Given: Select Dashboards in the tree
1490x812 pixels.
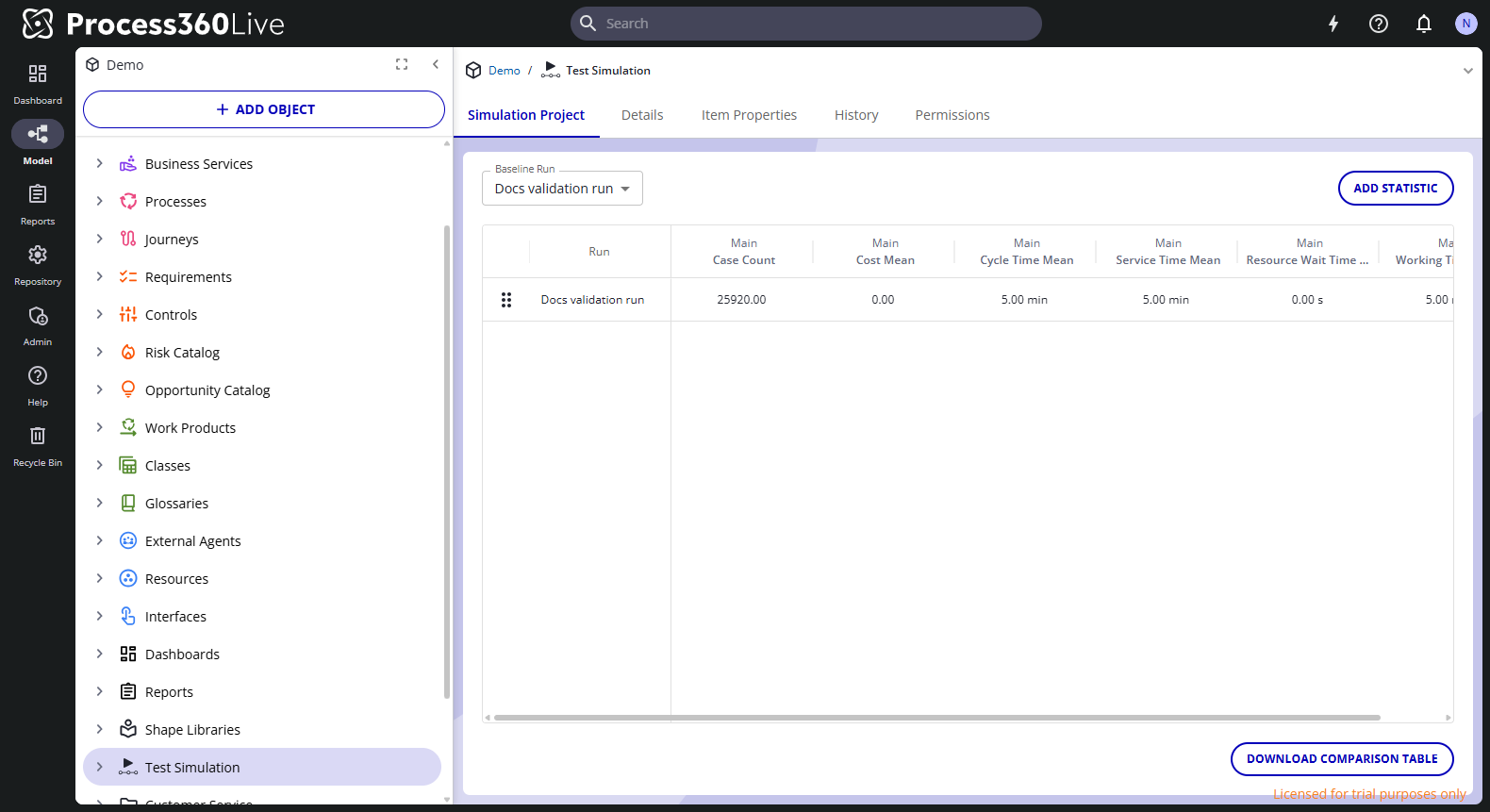Looking at the screenshot, I should 262,655.
